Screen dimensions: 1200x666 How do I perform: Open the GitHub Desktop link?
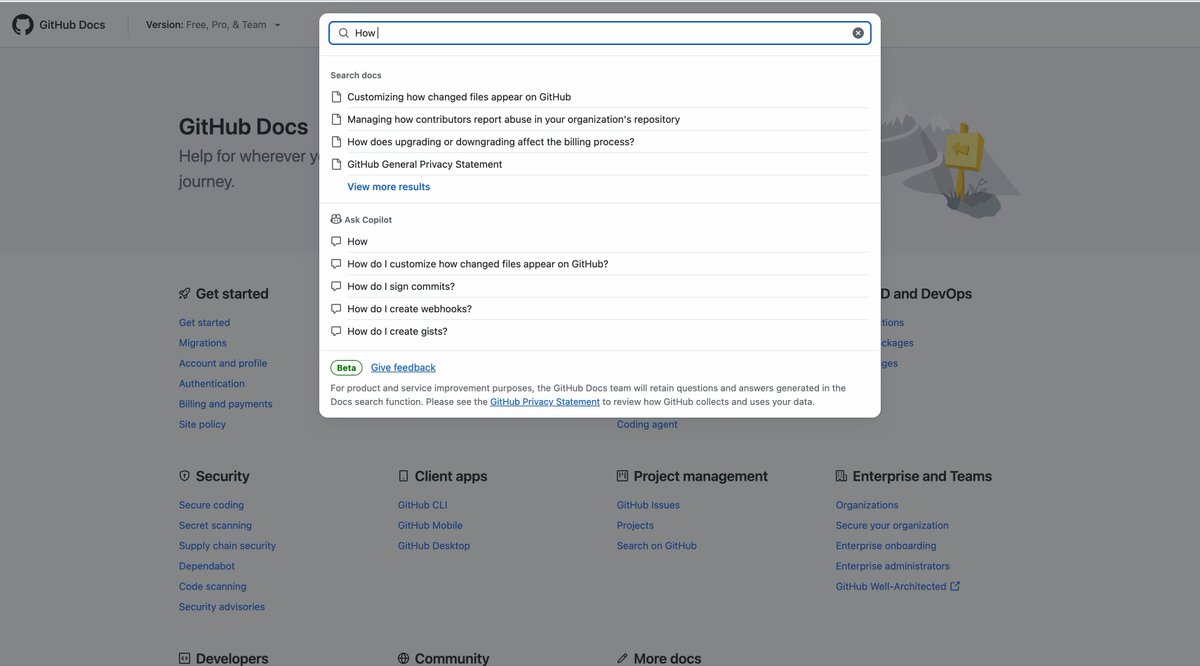[434, 546]
